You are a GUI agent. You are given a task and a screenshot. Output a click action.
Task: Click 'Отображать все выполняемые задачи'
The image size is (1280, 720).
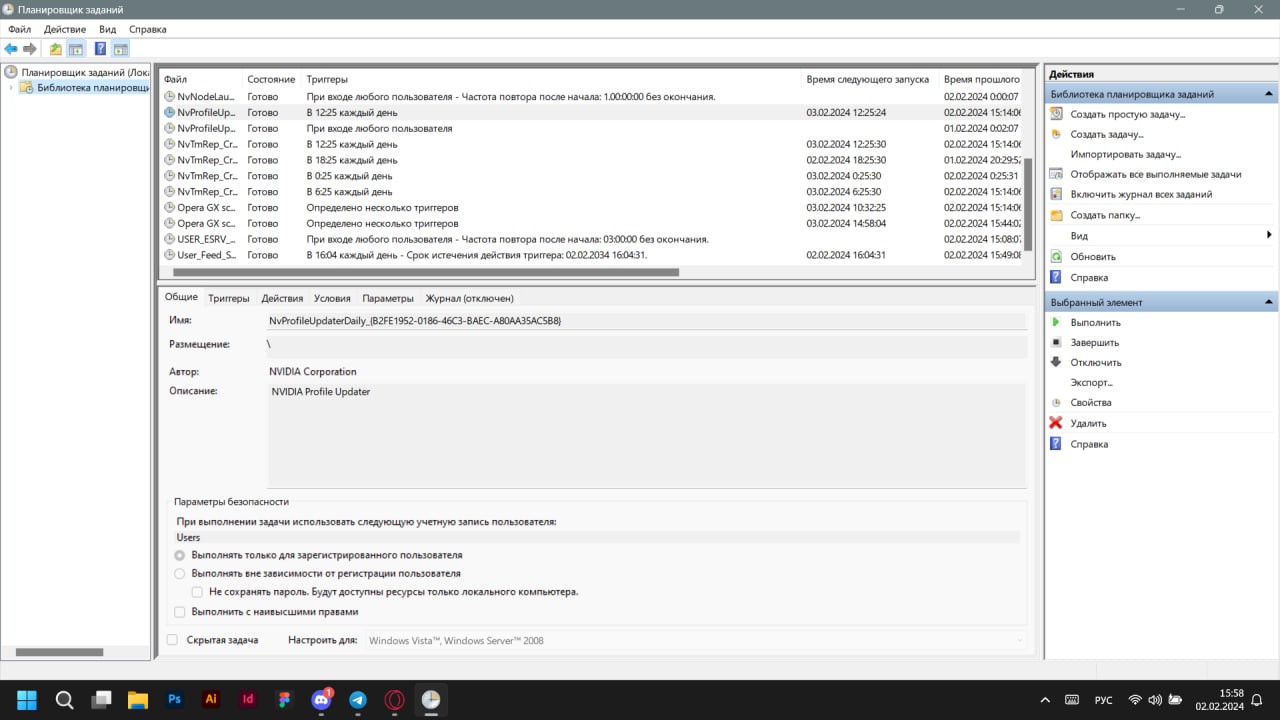click(x=1155, y=174)
